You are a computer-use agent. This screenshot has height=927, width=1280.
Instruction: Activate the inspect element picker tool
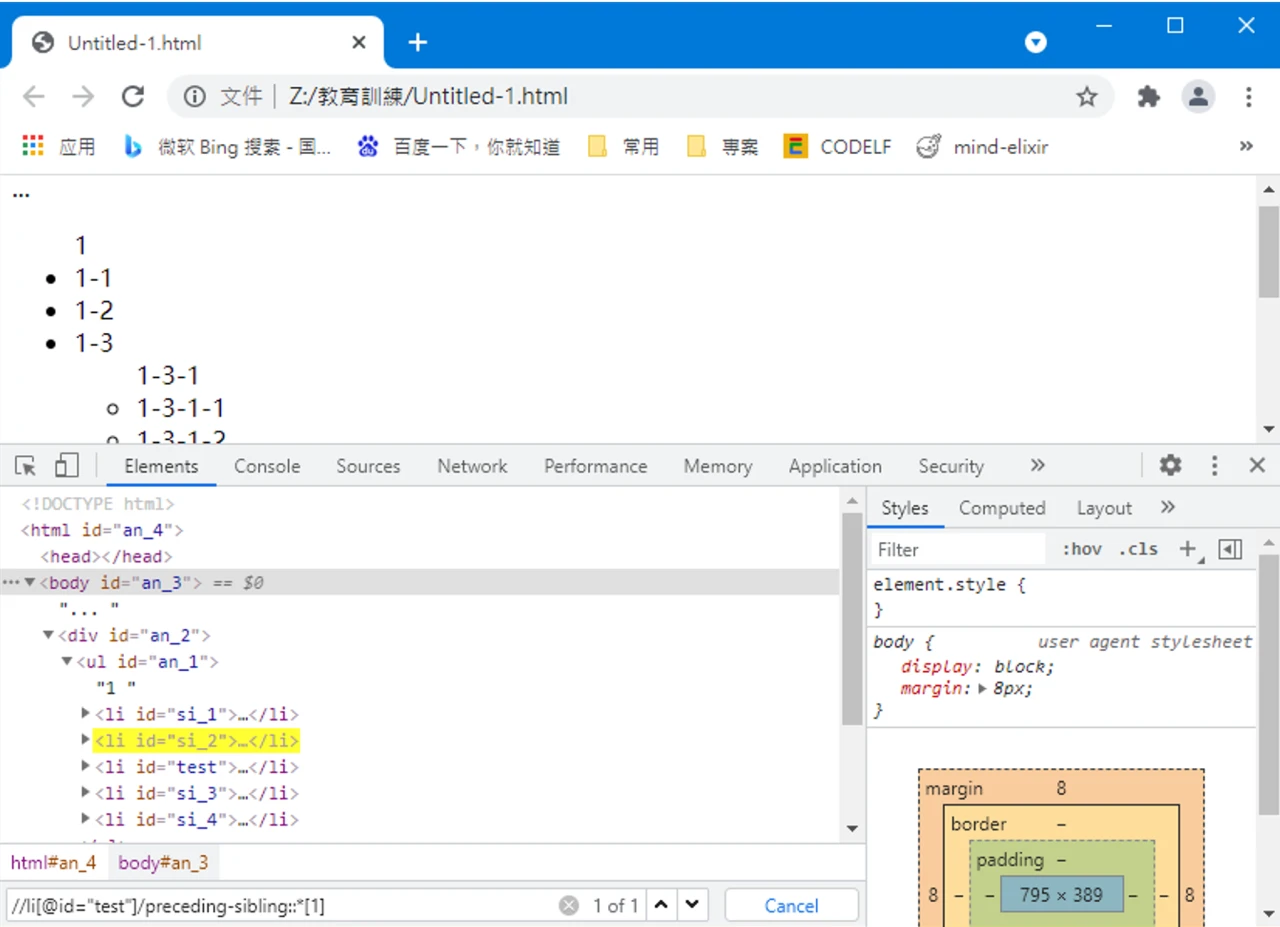coord(26,466)
